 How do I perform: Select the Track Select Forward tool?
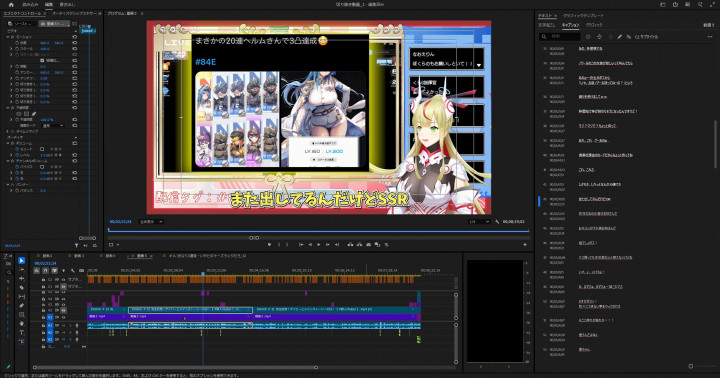pos(22,270)
